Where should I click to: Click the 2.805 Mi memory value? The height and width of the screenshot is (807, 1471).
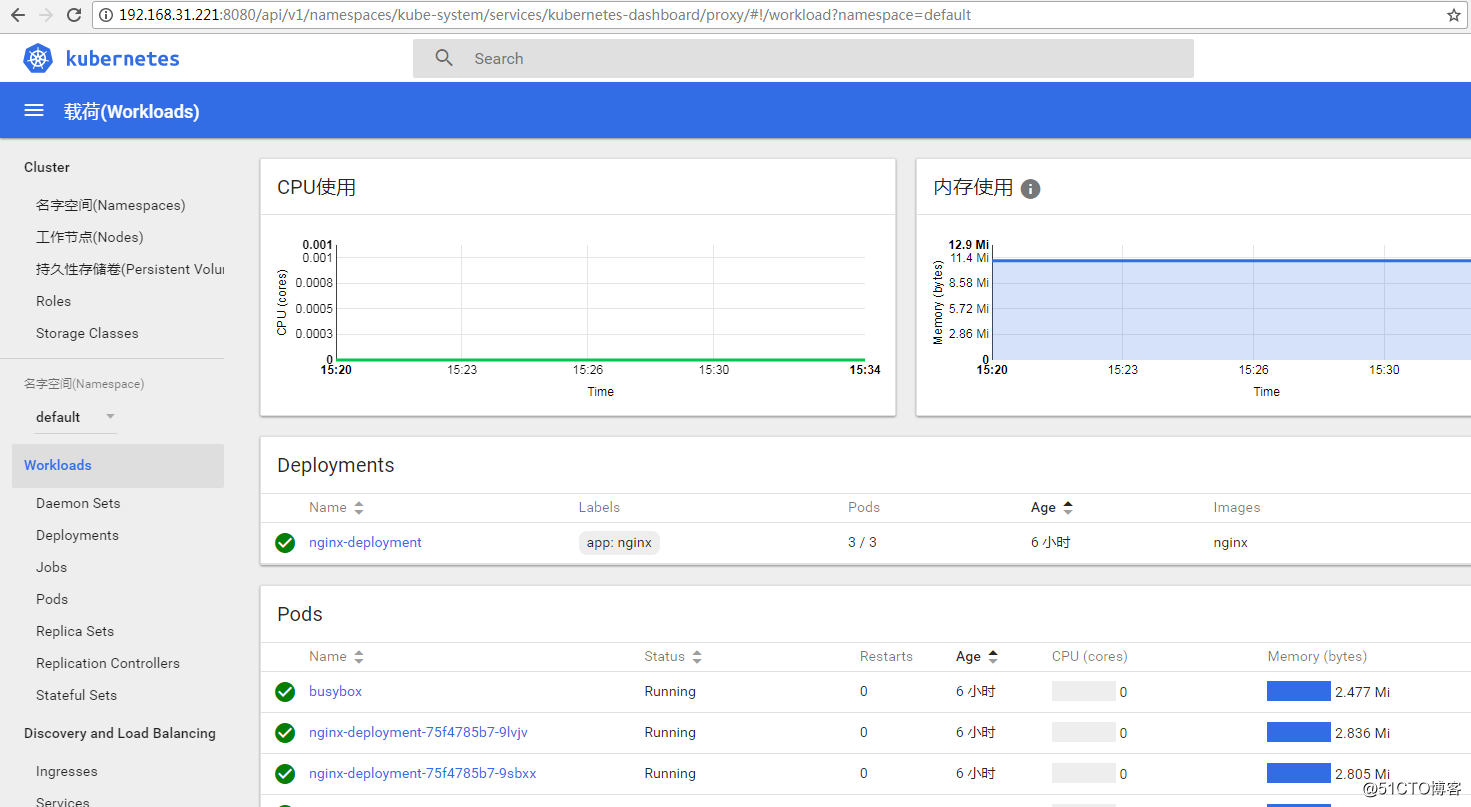coord(1362,774)
